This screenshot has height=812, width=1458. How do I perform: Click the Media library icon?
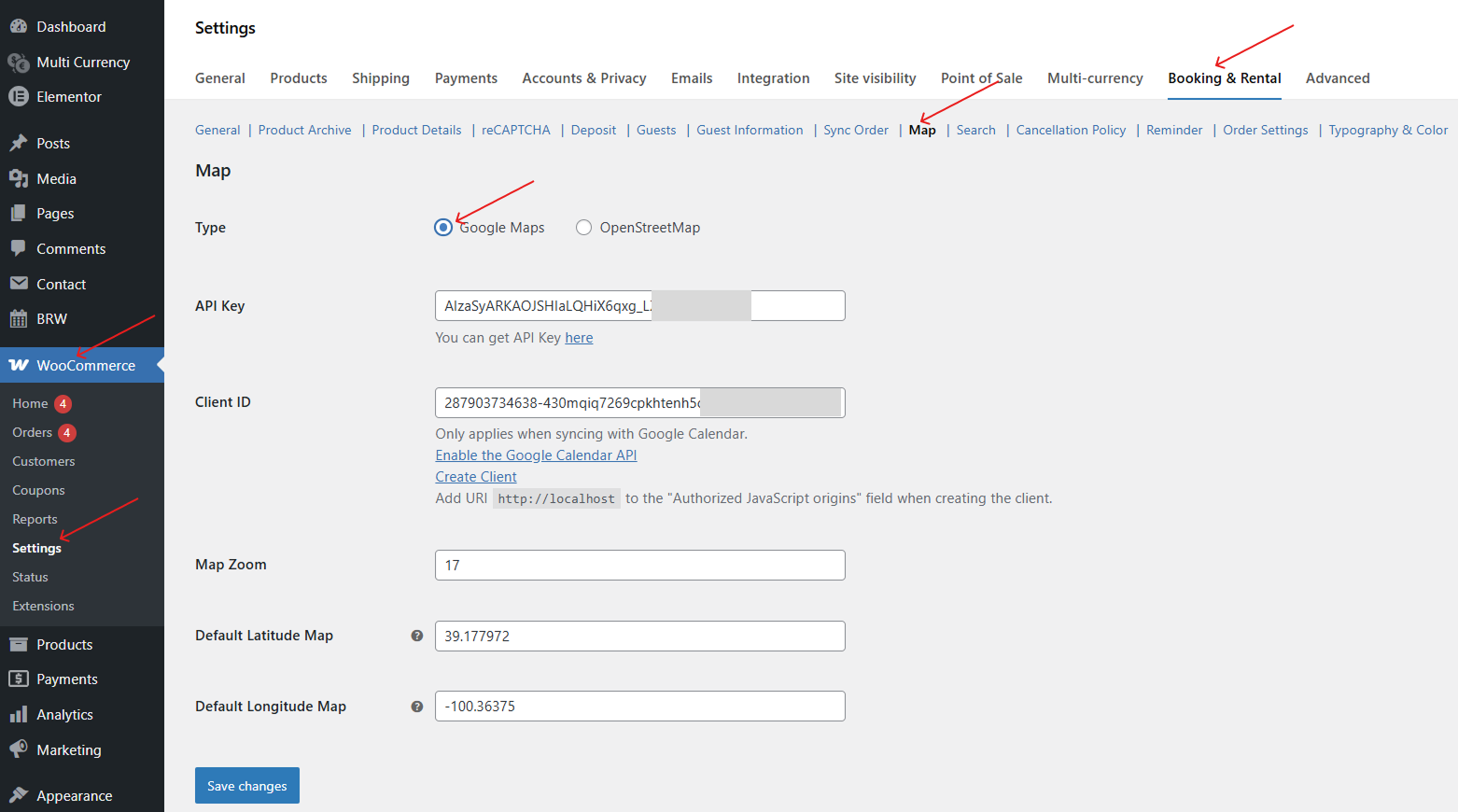[19, 179]
